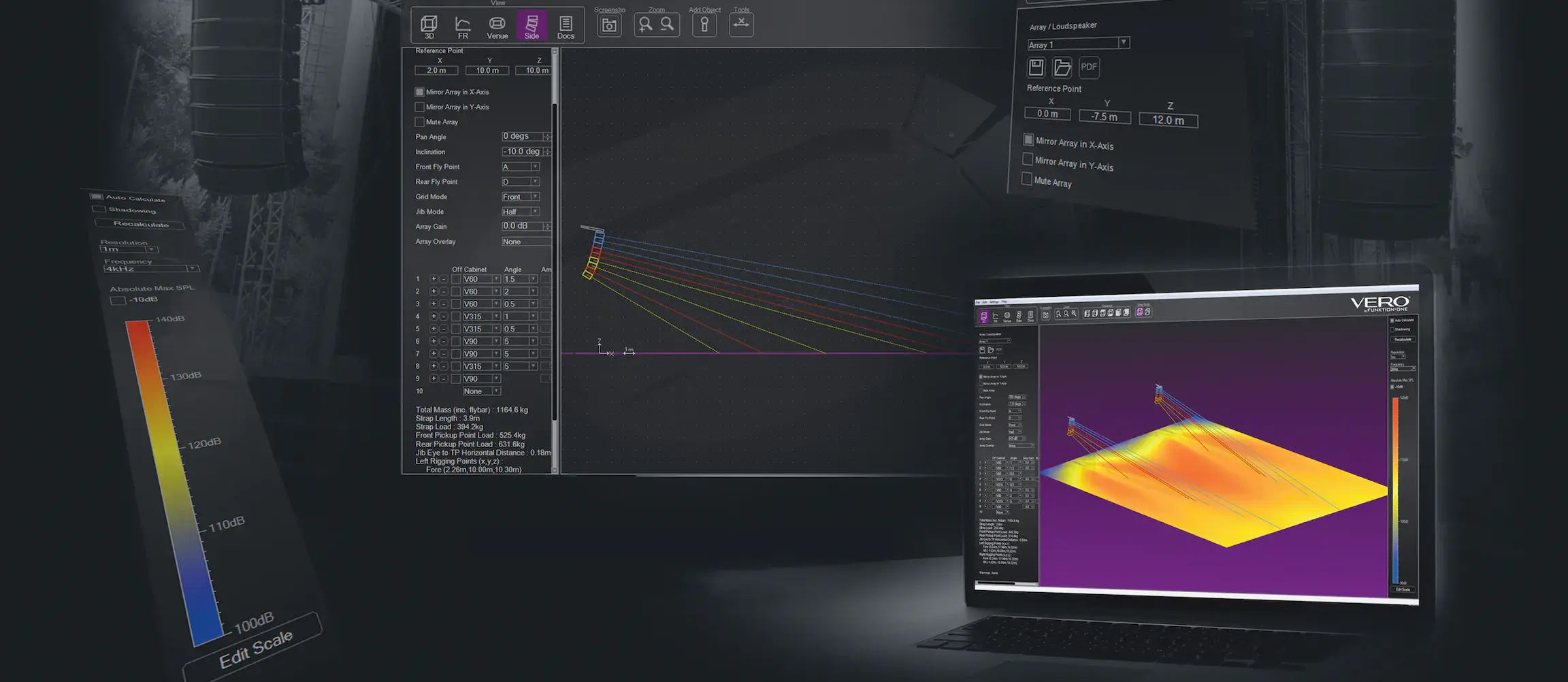The image size is (1568, 682).
Task: Export with the PDF icon
Action: click(x=1089, y=67)
